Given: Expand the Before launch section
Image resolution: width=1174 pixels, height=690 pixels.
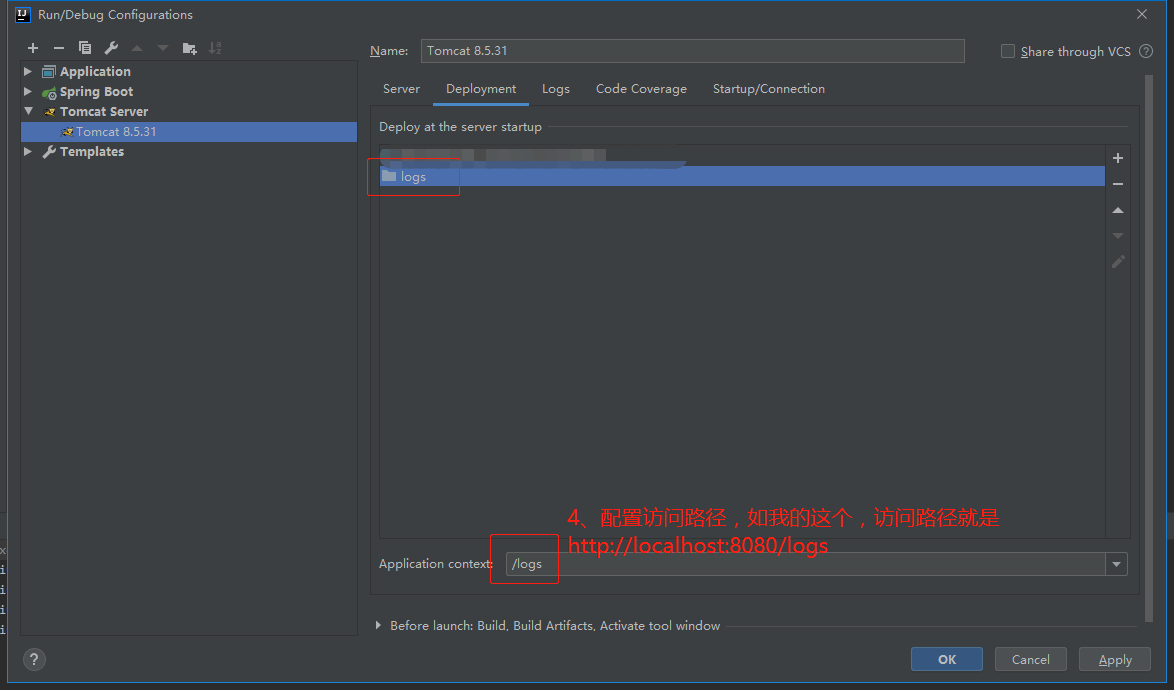Looking at the screenshot, I should 378,625.
